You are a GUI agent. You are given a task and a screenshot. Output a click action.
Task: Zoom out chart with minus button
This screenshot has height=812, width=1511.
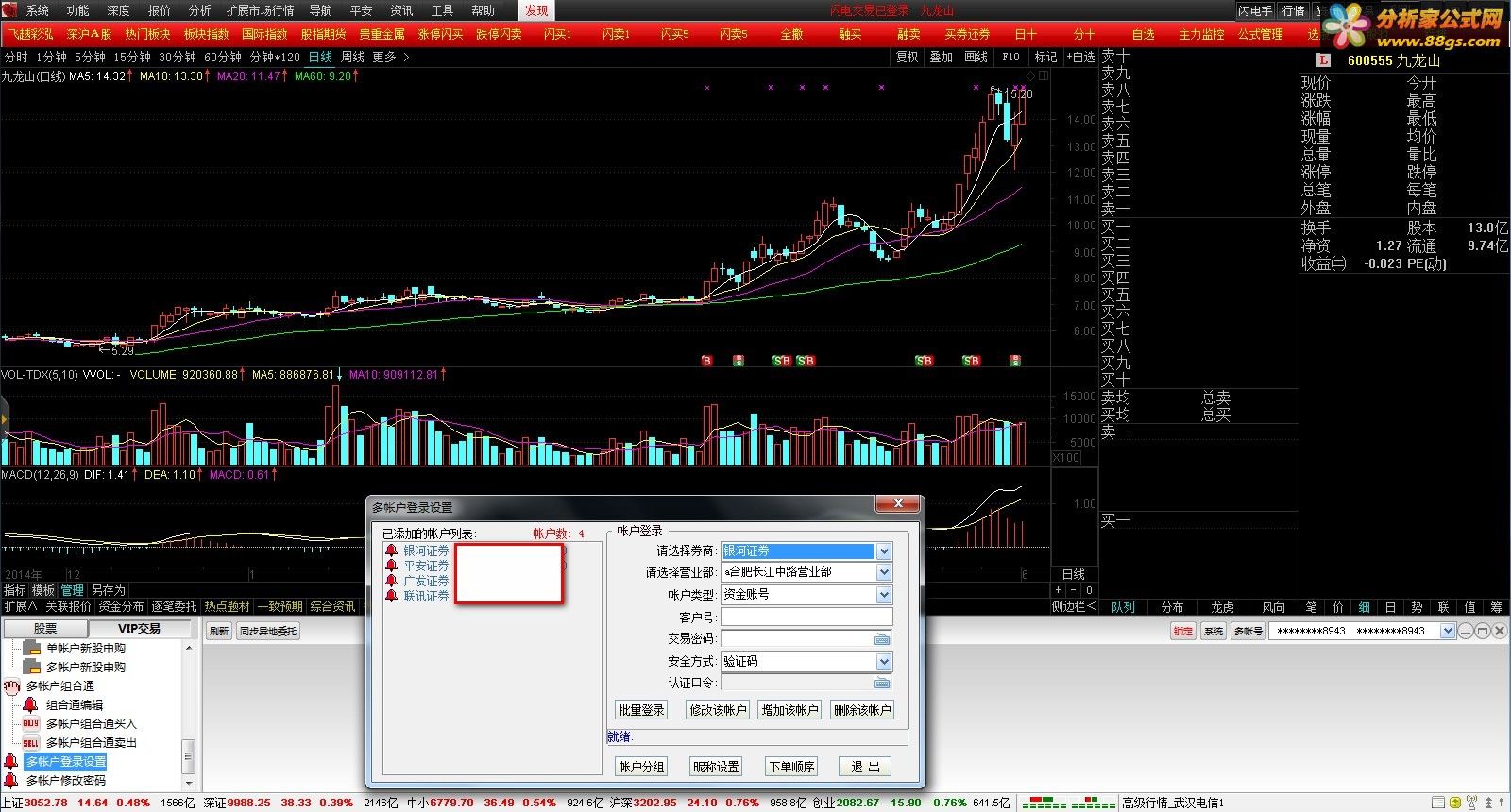1074,590
